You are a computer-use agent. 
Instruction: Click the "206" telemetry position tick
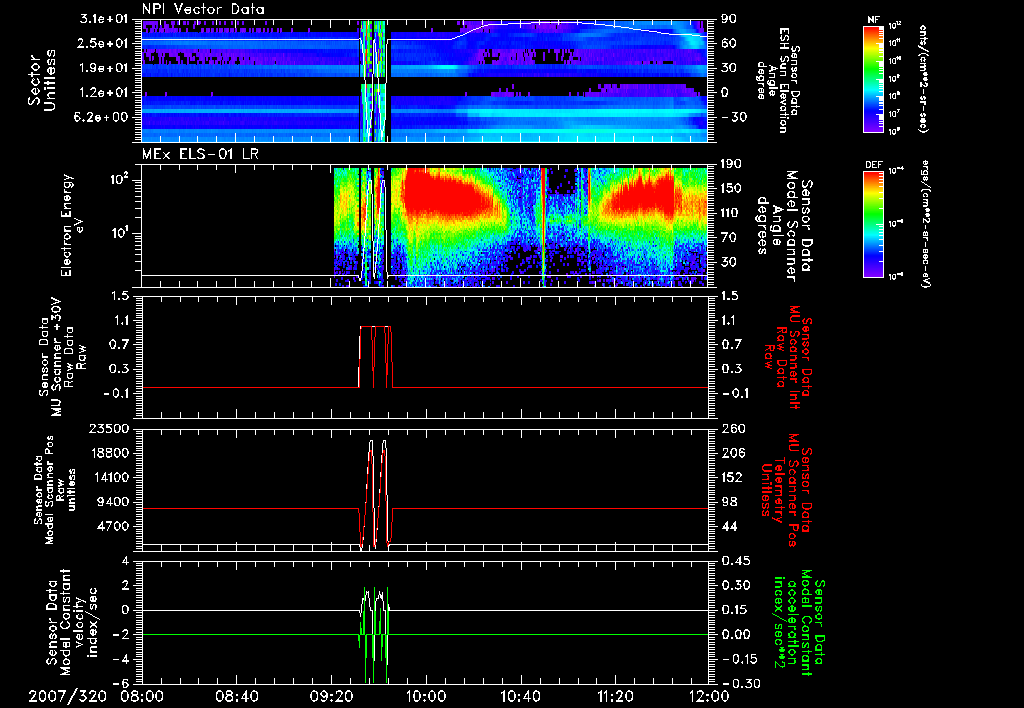pyautogui.click(x=733, y=453)
